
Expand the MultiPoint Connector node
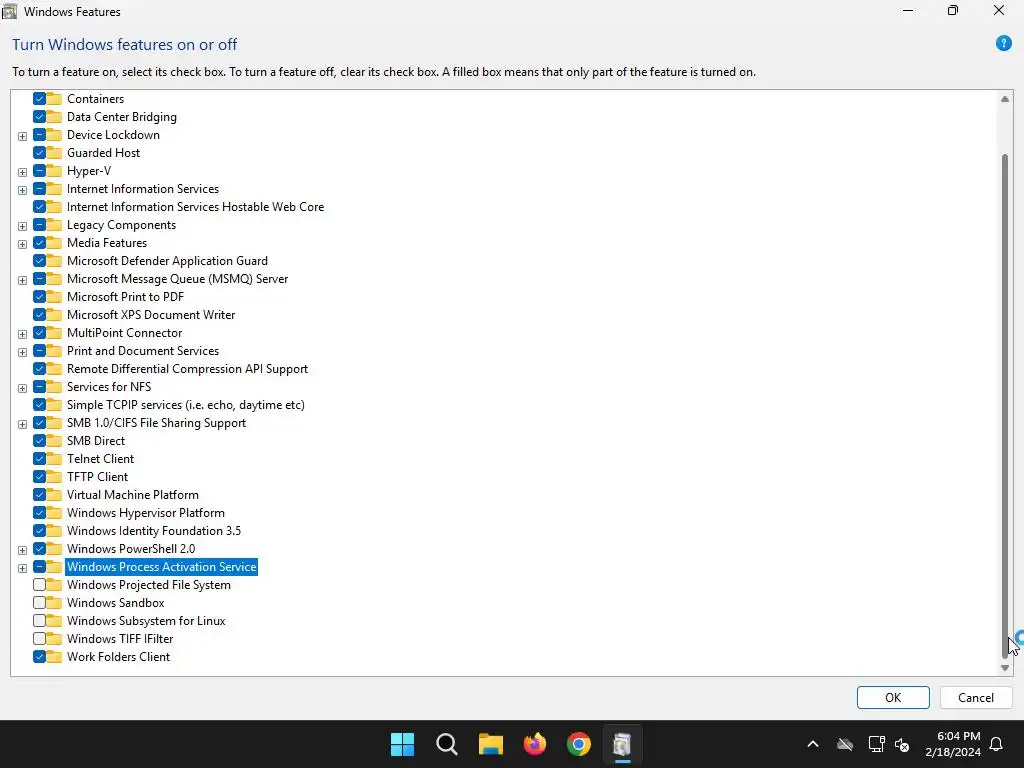point(22,334)
